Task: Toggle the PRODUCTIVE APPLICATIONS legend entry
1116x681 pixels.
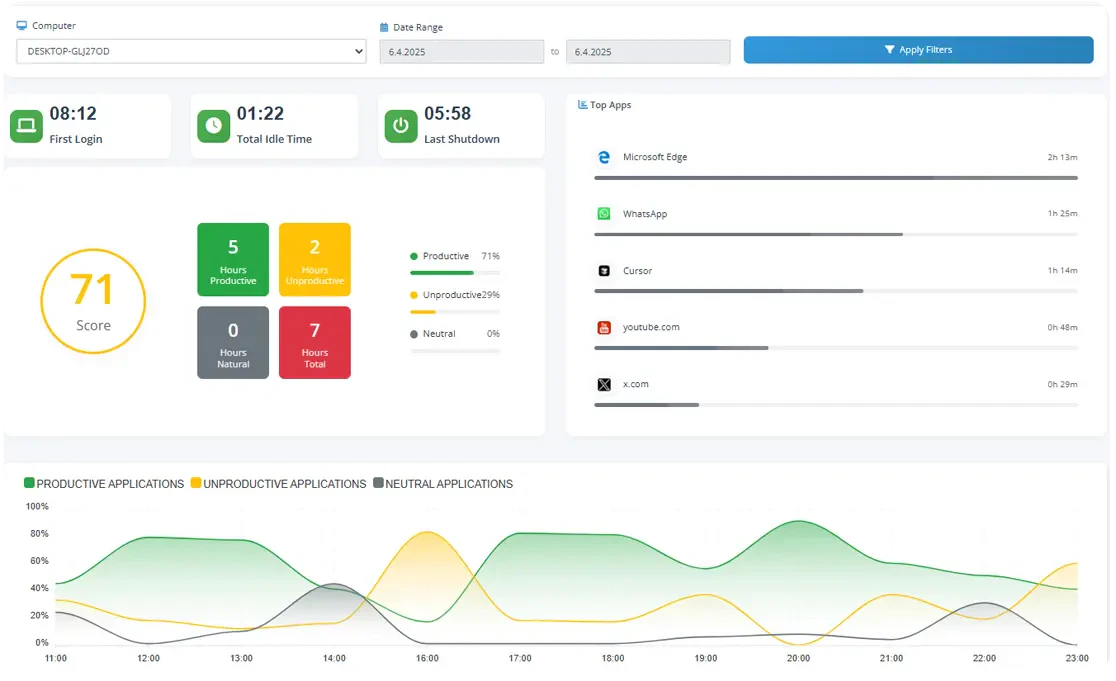Action: point(103,484)
